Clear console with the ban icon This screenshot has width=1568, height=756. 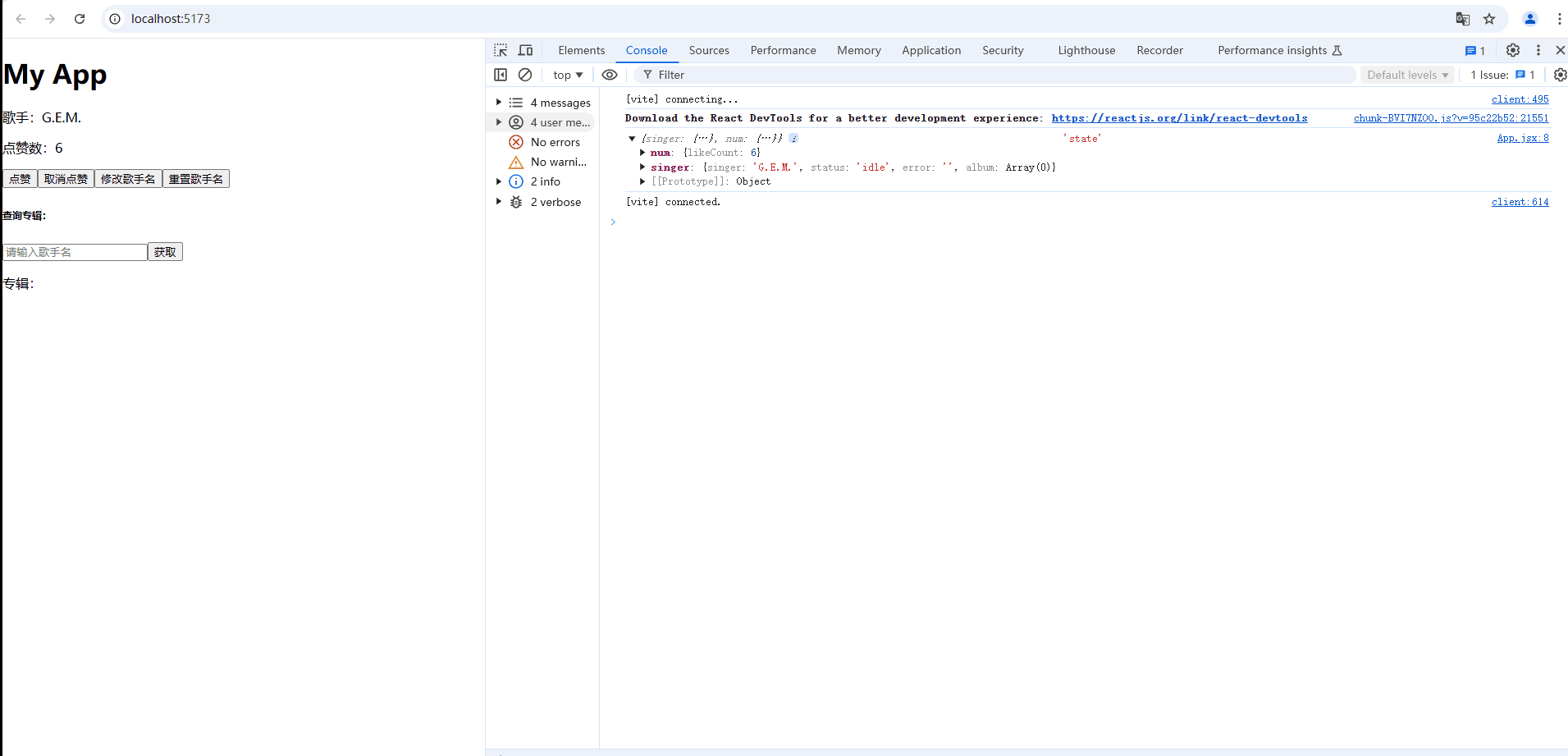point(525,75)
